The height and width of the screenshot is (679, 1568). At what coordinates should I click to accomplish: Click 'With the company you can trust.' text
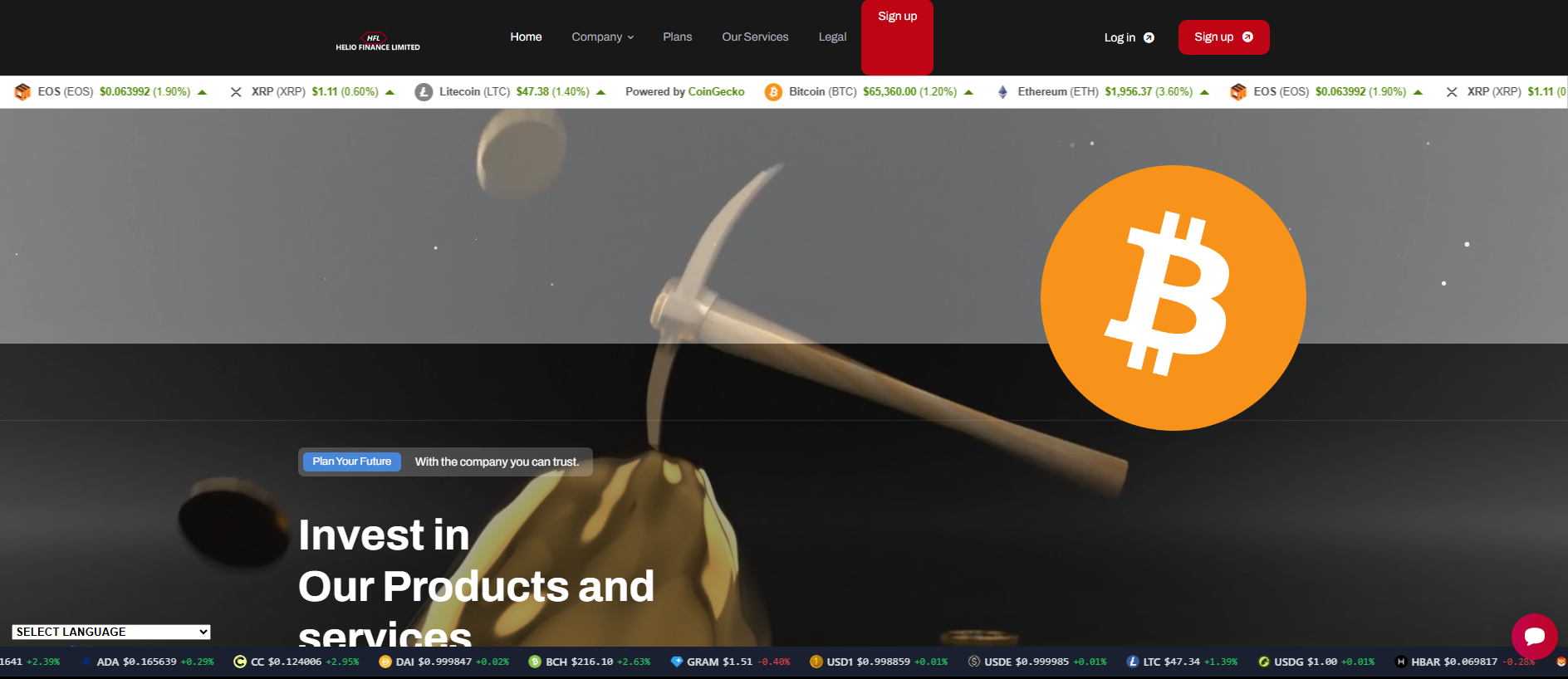(497, 462)
